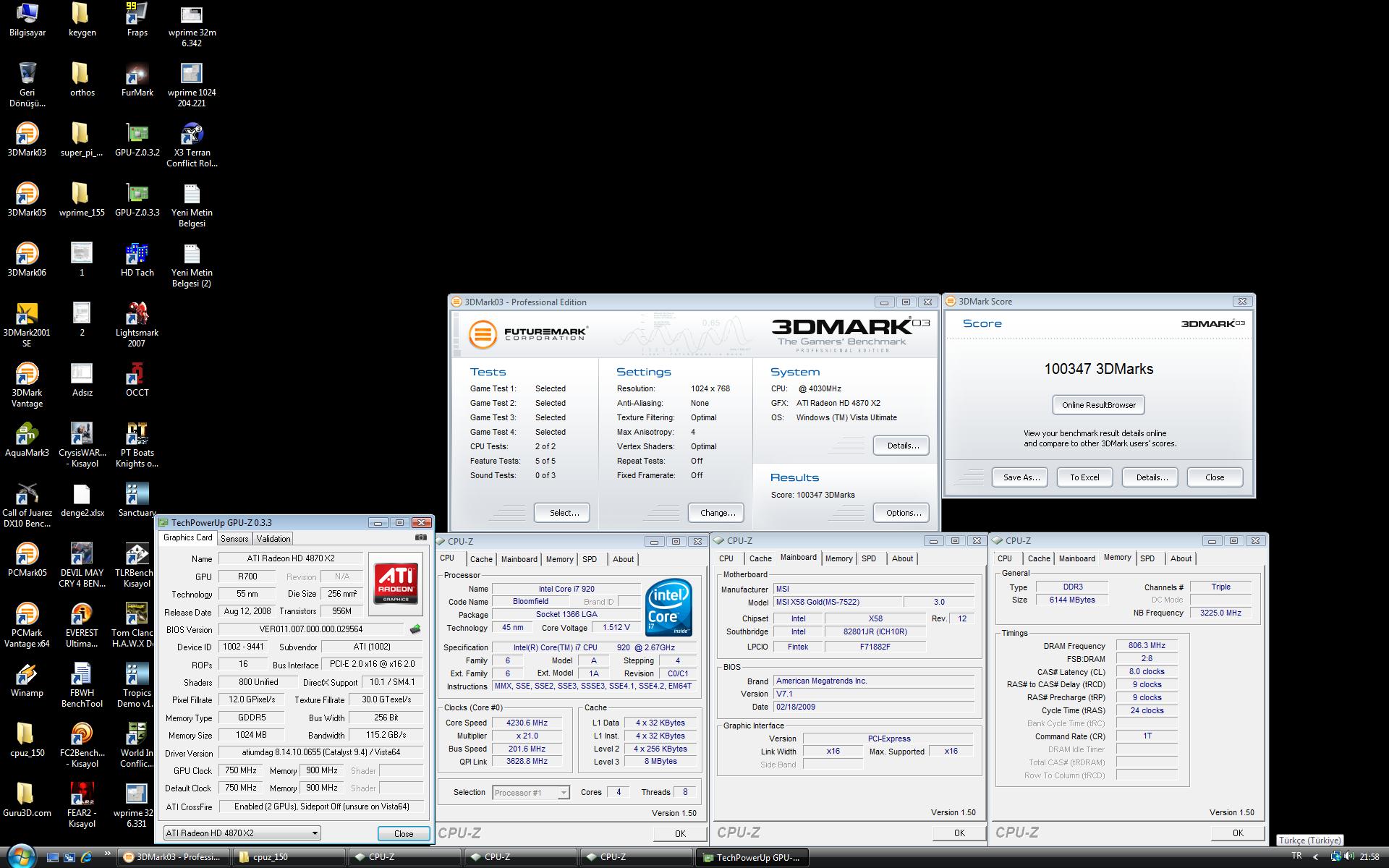Click Select under the 3DMark03 Tests section
1389x868 pixels.
tap(564, 513)
